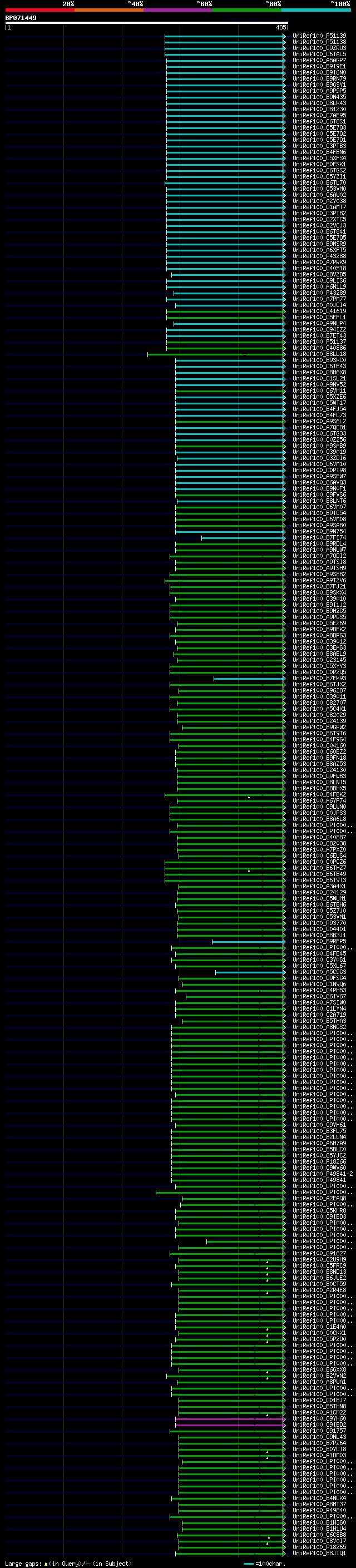This screenshot has height=1568, width=356.
Task: Select hit label UniRef100_Q9YH60
Action: [x=319, y=1419]
